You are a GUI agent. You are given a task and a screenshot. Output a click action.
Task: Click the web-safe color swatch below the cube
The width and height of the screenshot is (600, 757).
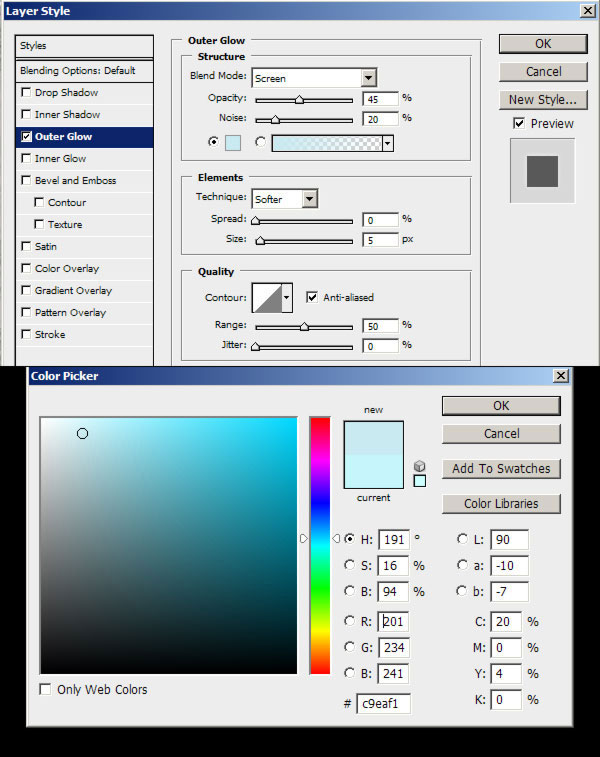pyautogui.click(x=419, y=481)
